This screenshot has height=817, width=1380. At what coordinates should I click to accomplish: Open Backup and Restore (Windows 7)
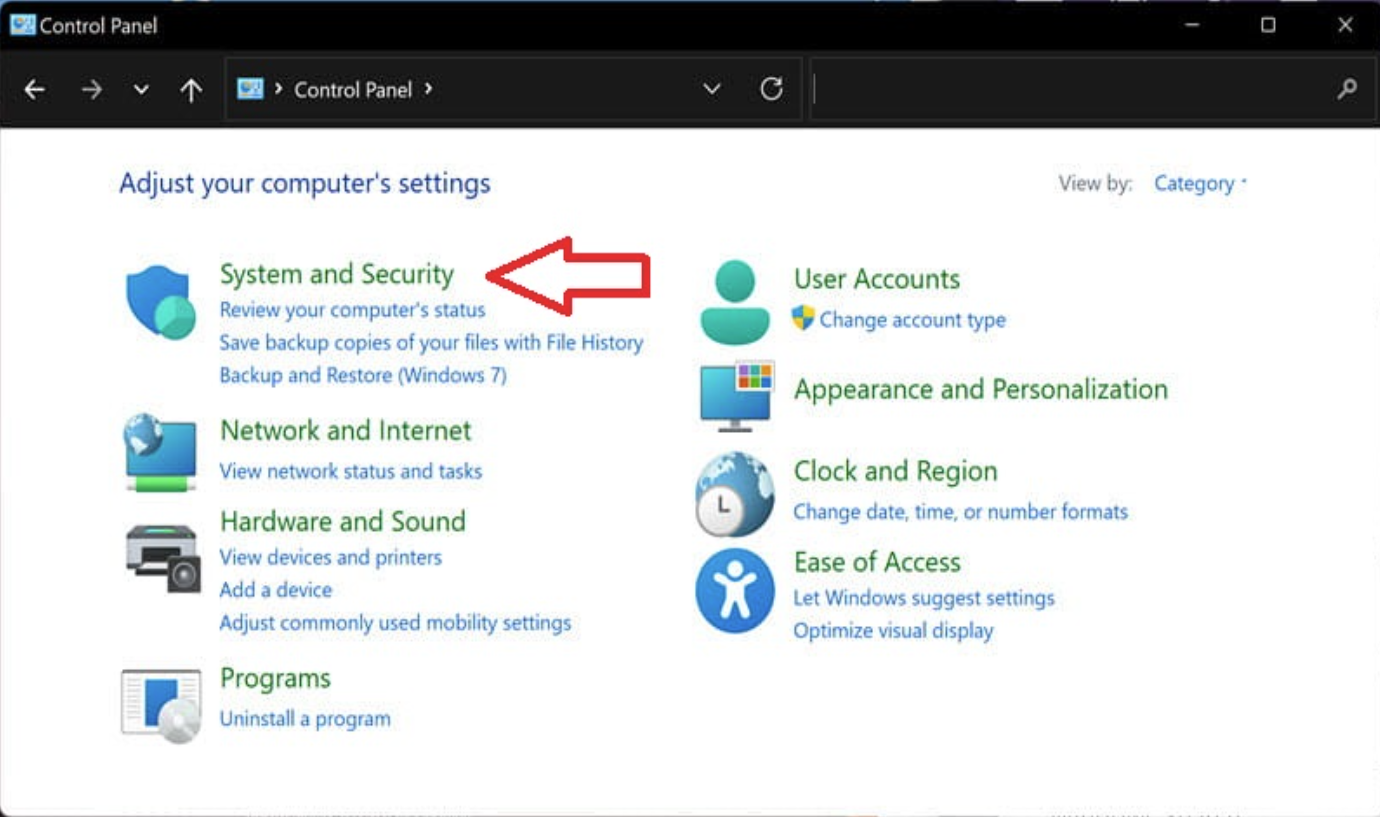[x=363, y=375]
